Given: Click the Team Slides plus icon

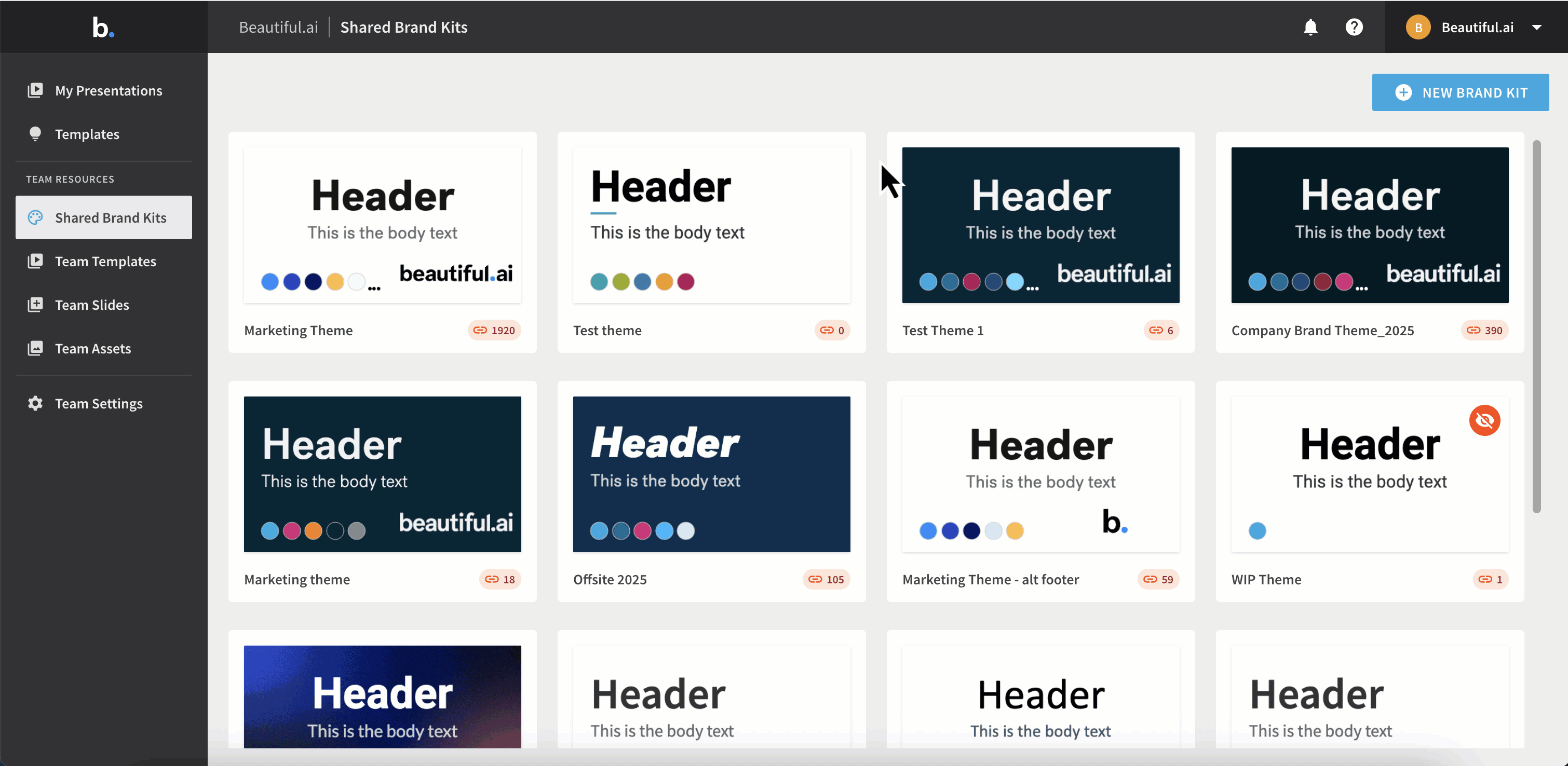Looking at the screenshot, I should pyautogui.click(x=35, y=305).
